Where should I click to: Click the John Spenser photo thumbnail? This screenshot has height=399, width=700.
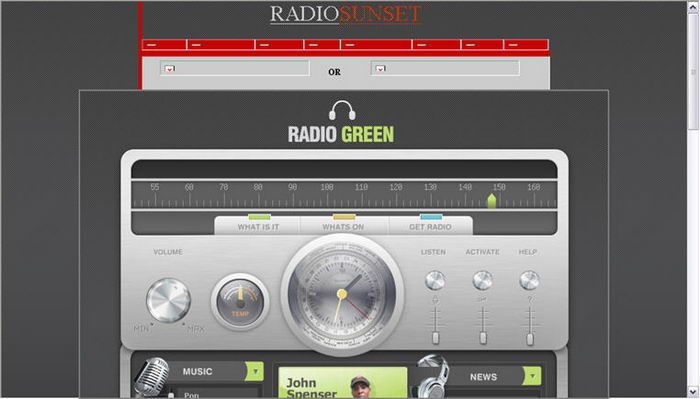361,387
